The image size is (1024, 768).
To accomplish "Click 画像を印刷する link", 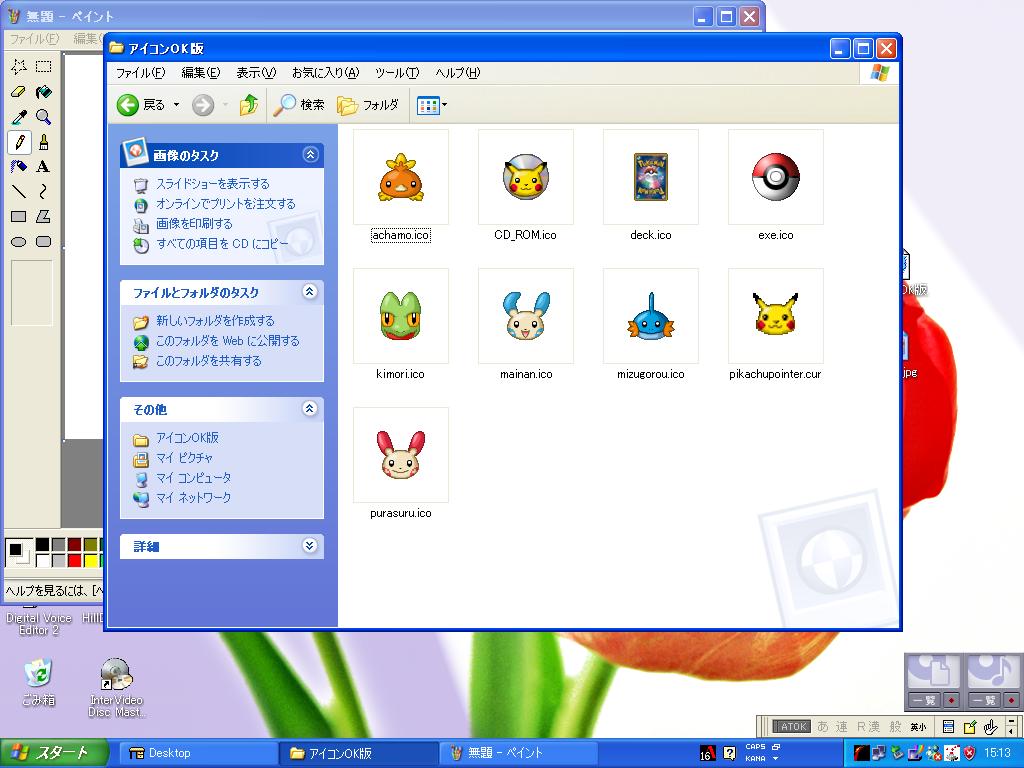I will (194, 223).
